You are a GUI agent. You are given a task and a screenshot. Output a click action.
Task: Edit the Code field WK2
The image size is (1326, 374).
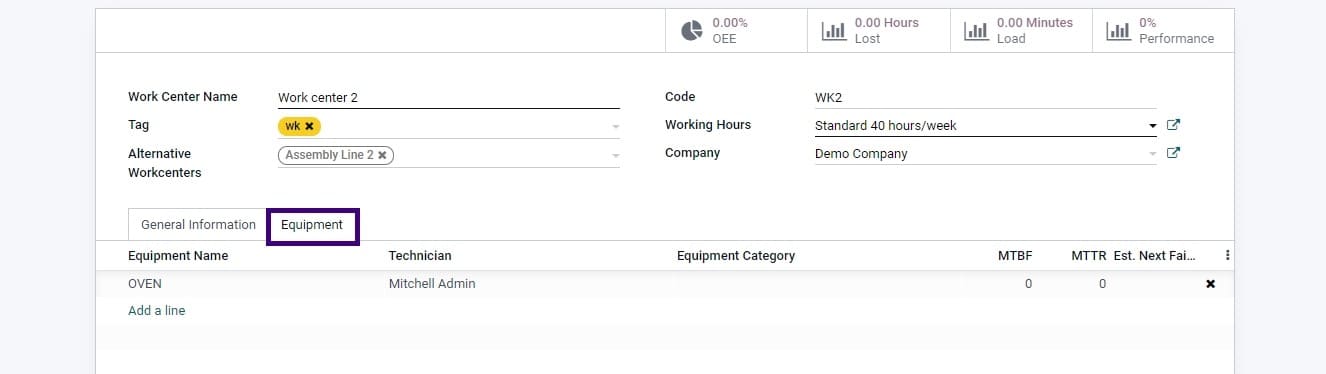[985, 98]
